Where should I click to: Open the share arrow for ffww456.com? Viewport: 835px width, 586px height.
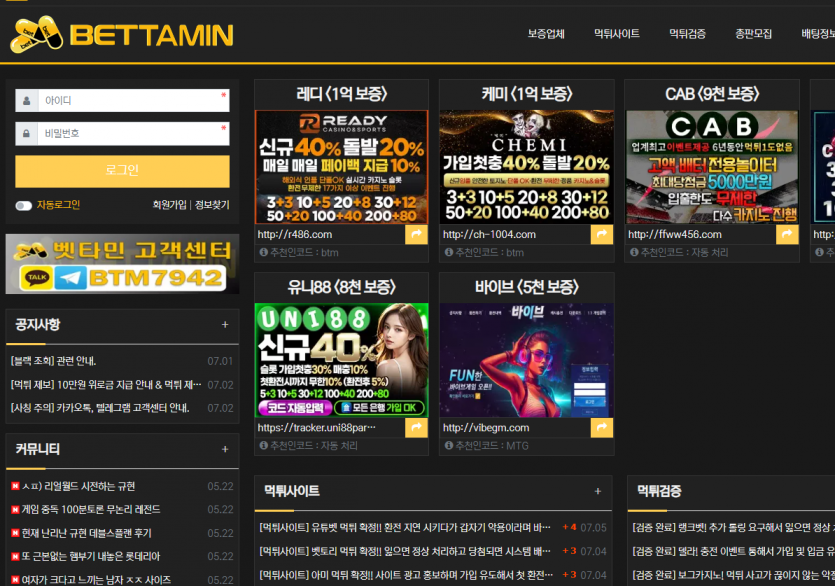point(787,234)
